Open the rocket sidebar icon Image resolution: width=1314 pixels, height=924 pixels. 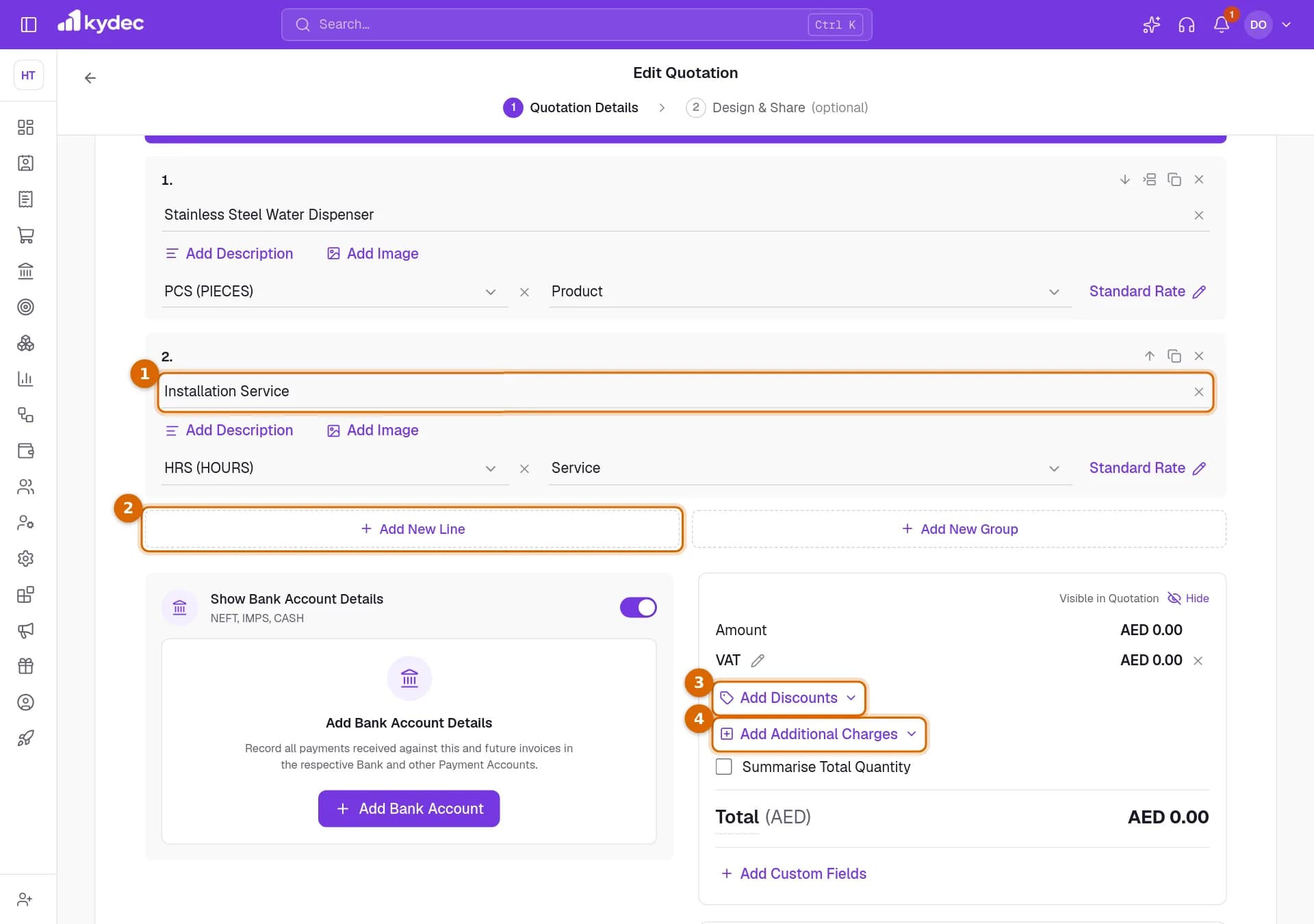click(x=25, y=738)
